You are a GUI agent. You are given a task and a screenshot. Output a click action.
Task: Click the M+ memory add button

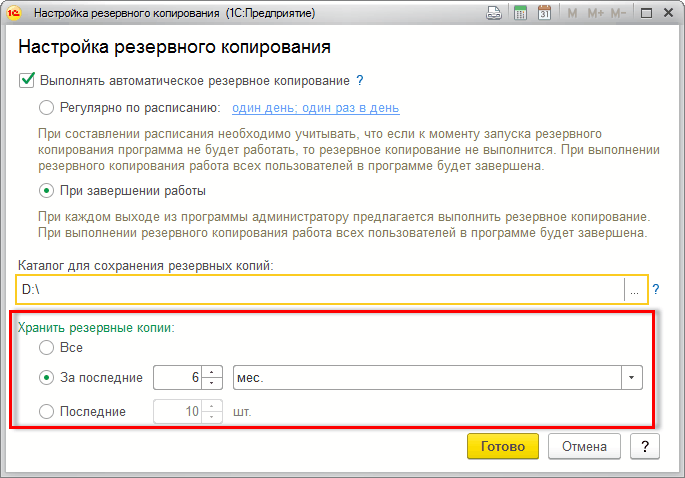(594, 14)
